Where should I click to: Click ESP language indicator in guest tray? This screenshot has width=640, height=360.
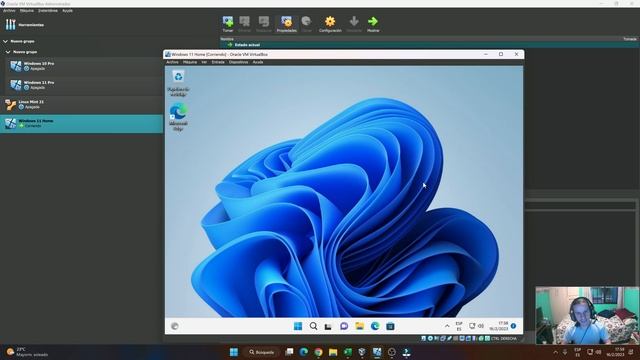coord(459,326)
